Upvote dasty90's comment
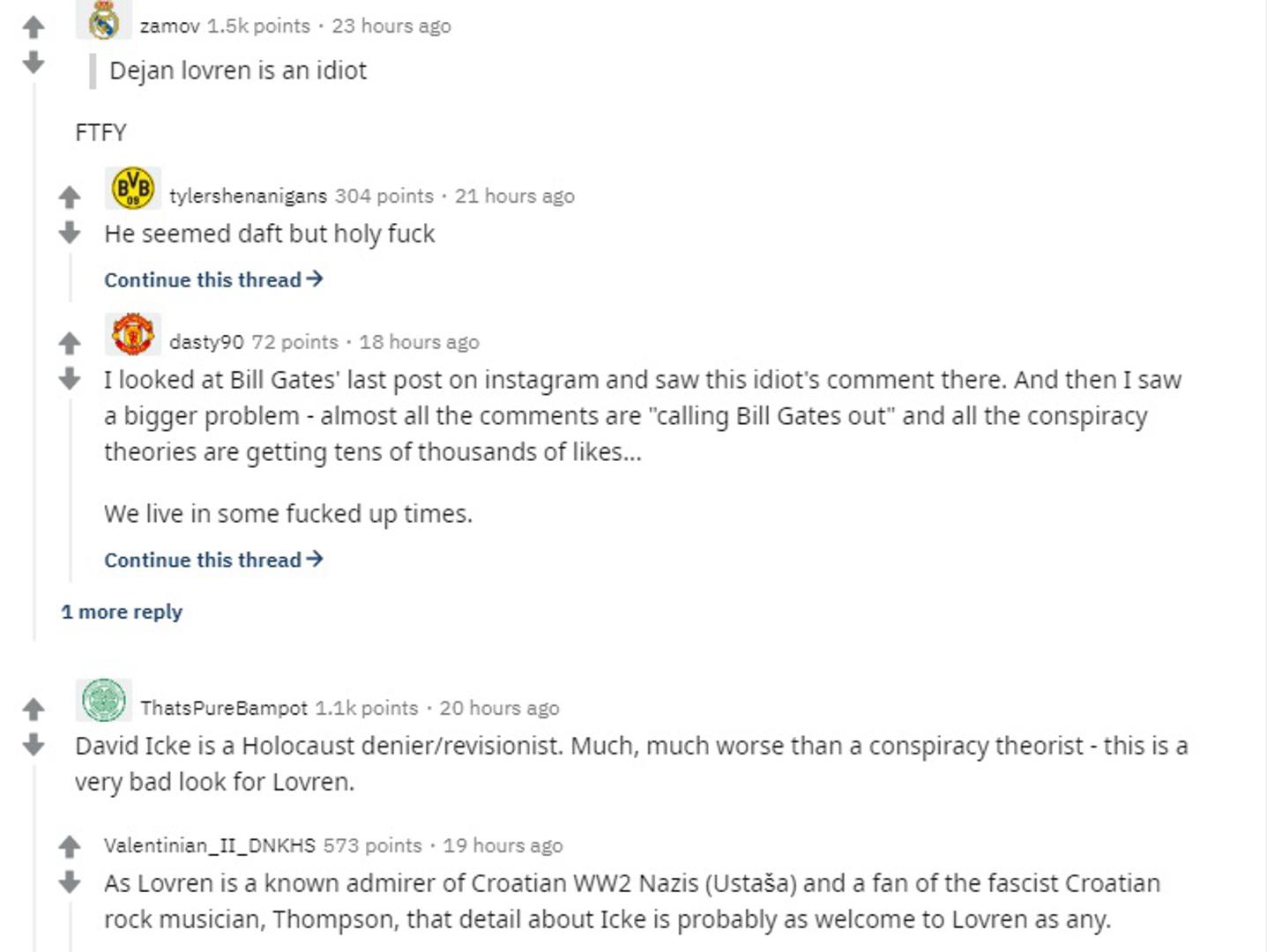 pos(70,343)
